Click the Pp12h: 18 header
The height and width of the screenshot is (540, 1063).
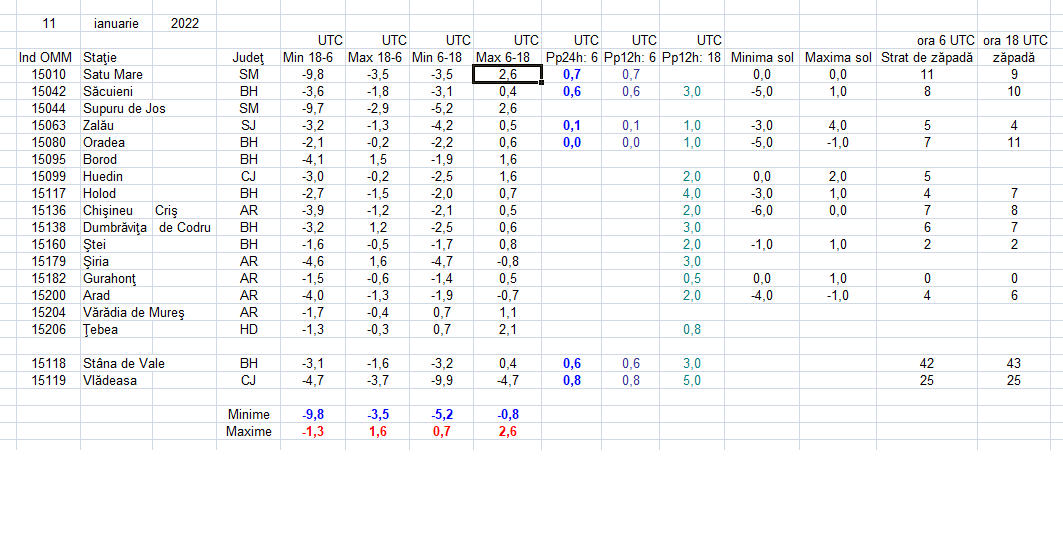click(x=691, y=58)
